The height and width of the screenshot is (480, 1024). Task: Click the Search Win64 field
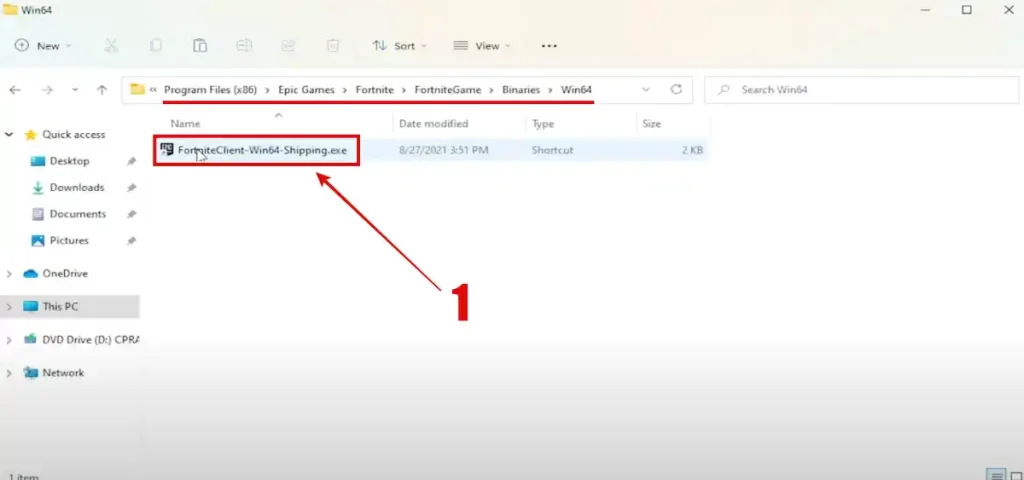861,89
